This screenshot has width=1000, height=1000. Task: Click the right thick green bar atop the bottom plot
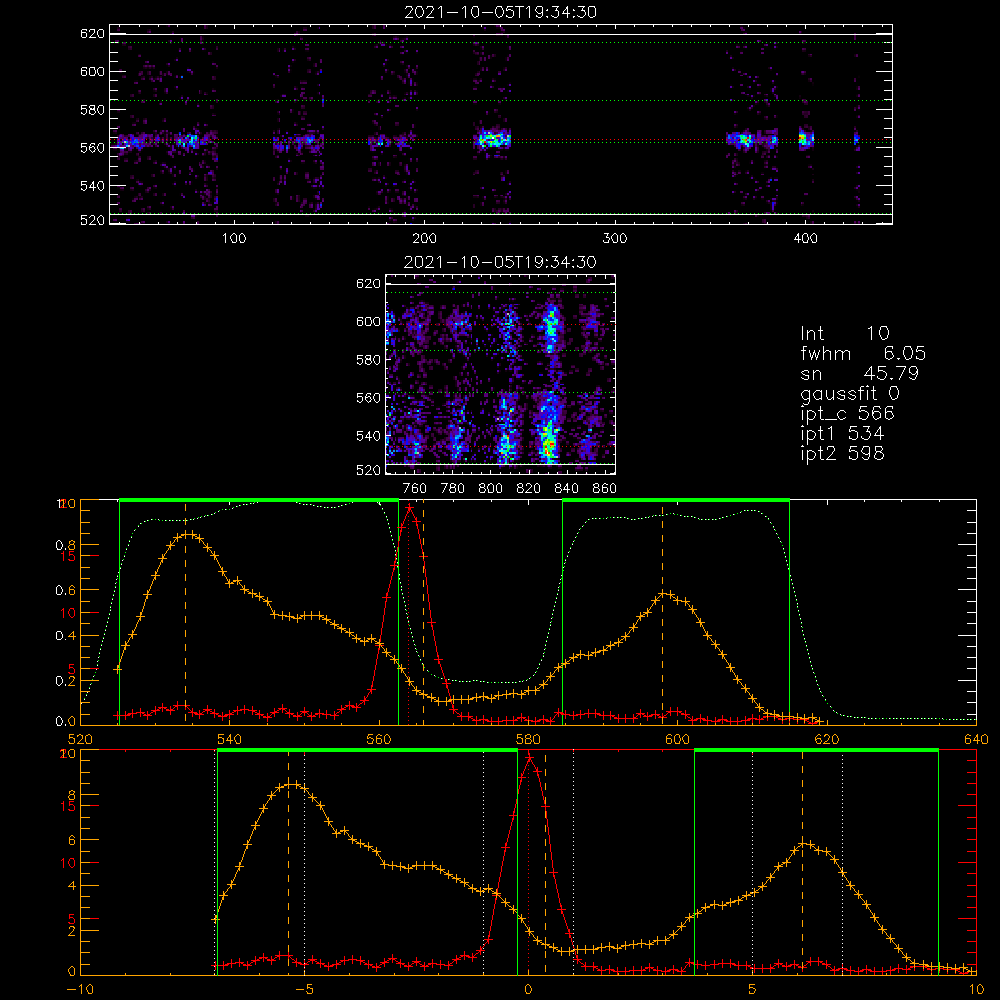pyautogui.click(x=816, y=751)
